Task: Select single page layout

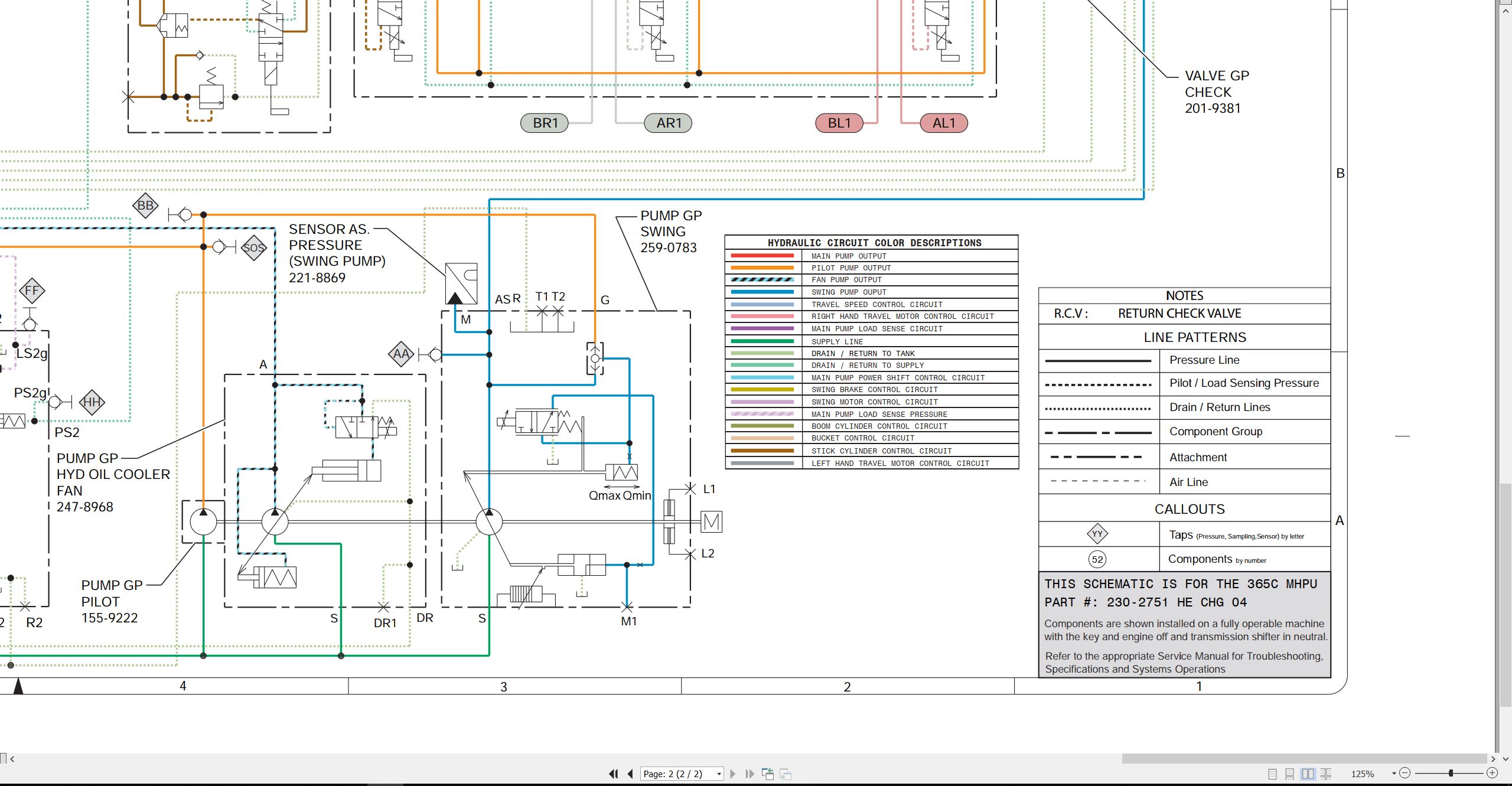Action: 1273,774
